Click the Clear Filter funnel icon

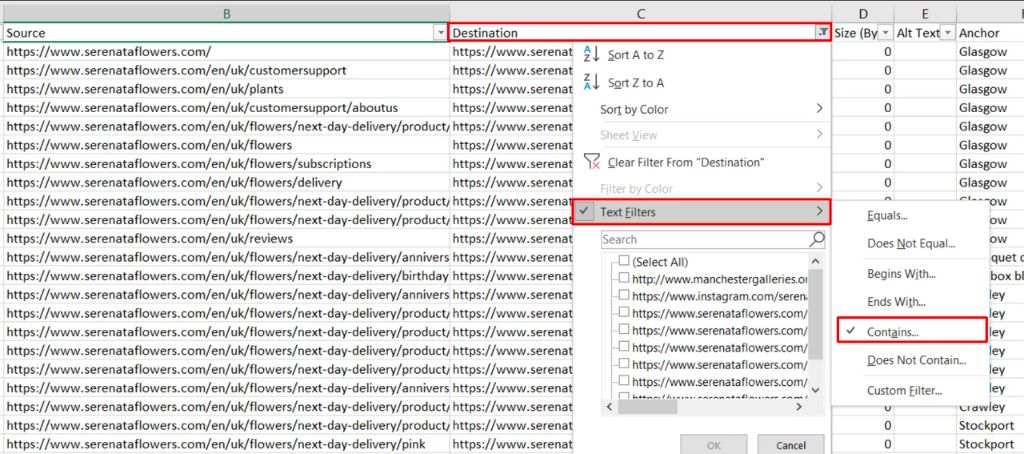(590, 162)
